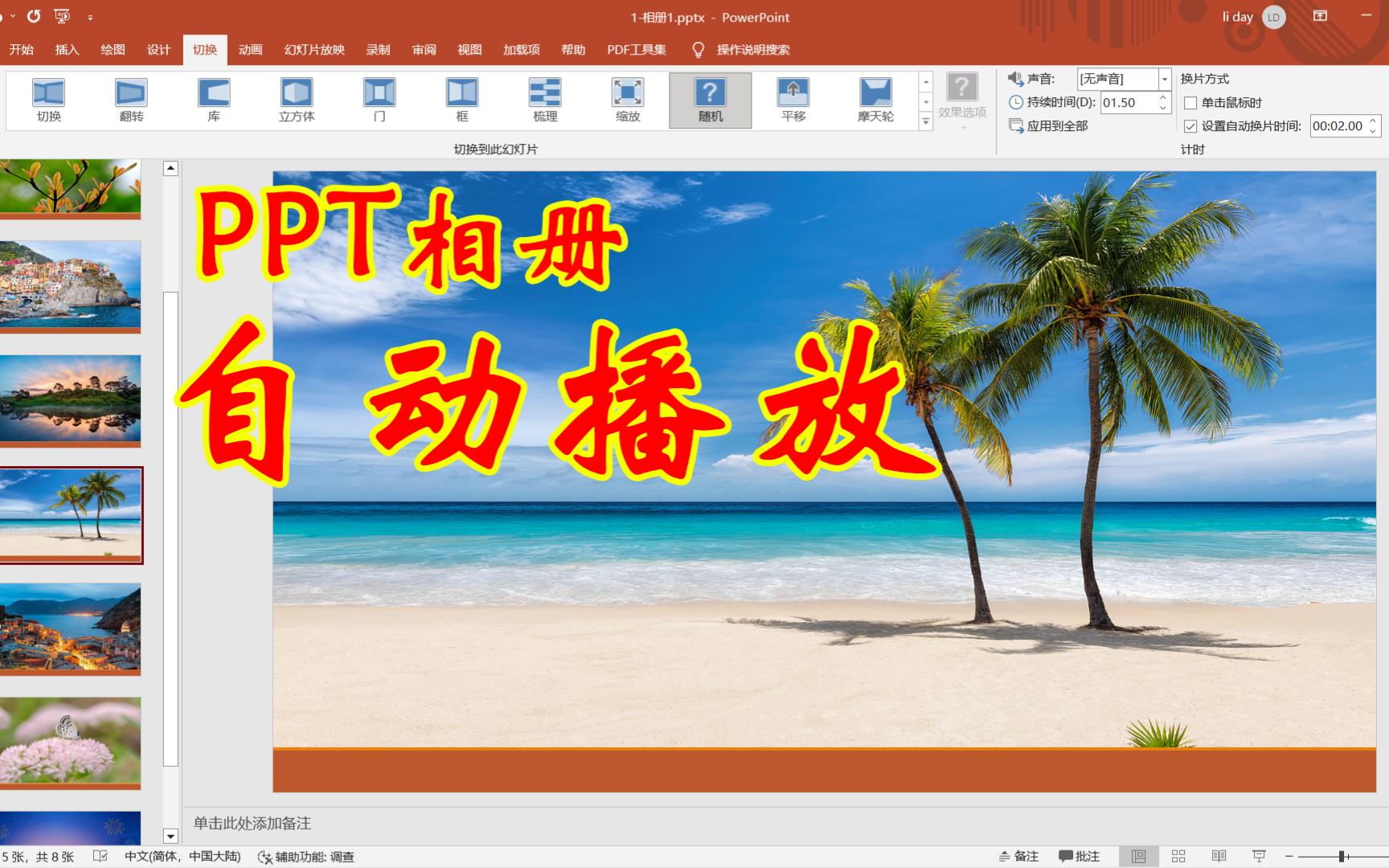Increase 持续时间 duration with up stepper

(1163, 98)
